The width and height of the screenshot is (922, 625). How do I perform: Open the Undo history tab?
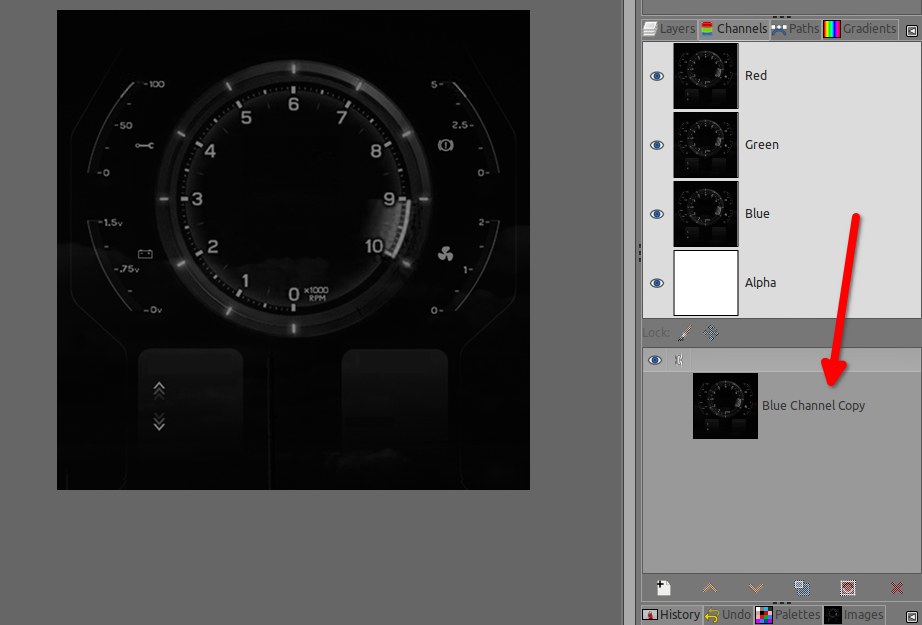pos(727,615)
